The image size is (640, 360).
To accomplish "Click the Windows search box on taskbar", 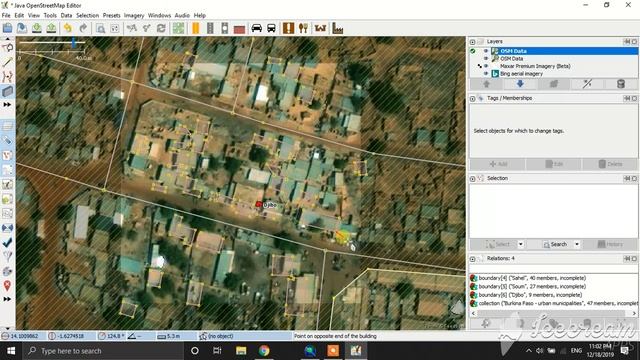I will [103, 351].
